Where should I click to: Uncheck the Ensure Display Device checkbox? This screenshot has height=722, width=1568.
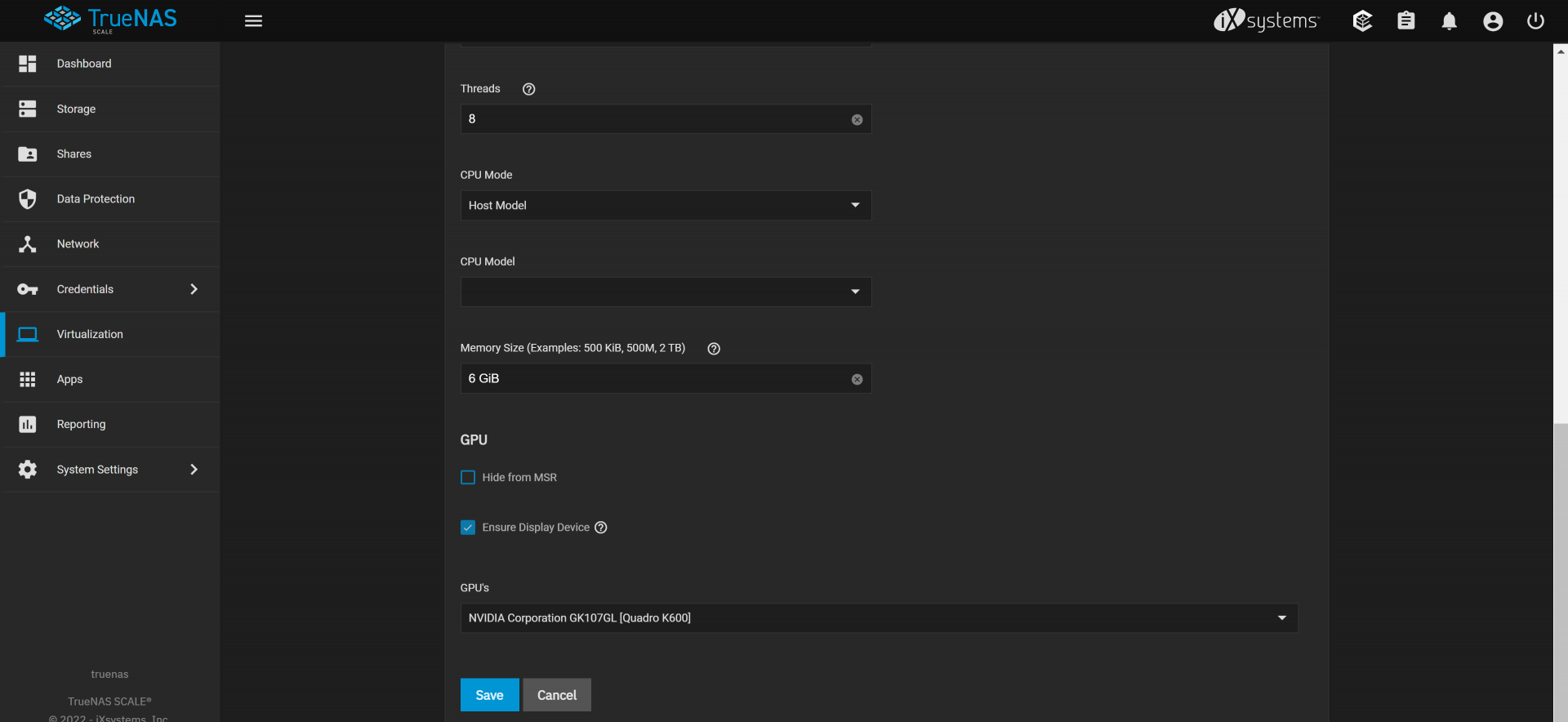(468, 528)
